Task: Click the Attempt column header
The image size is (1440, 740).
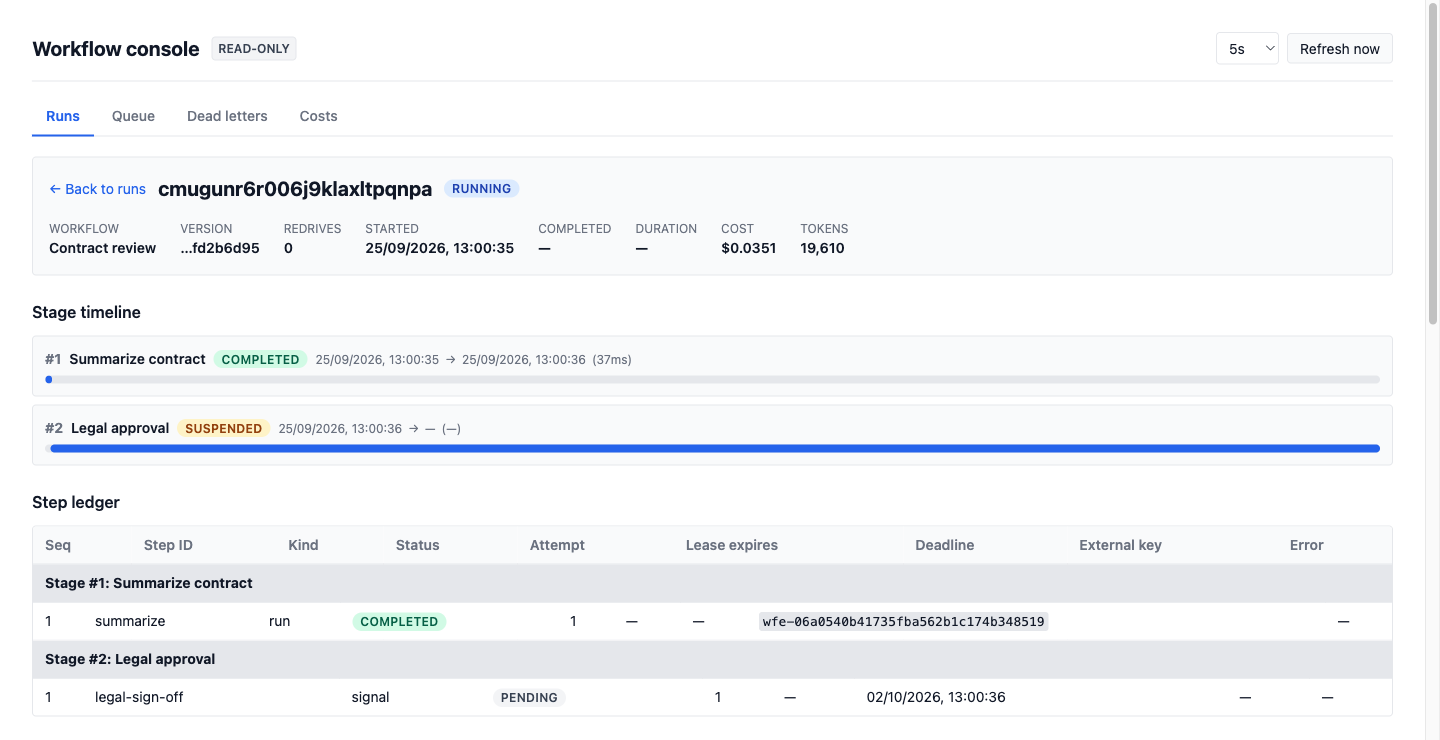Action: [x=557, y=545]
